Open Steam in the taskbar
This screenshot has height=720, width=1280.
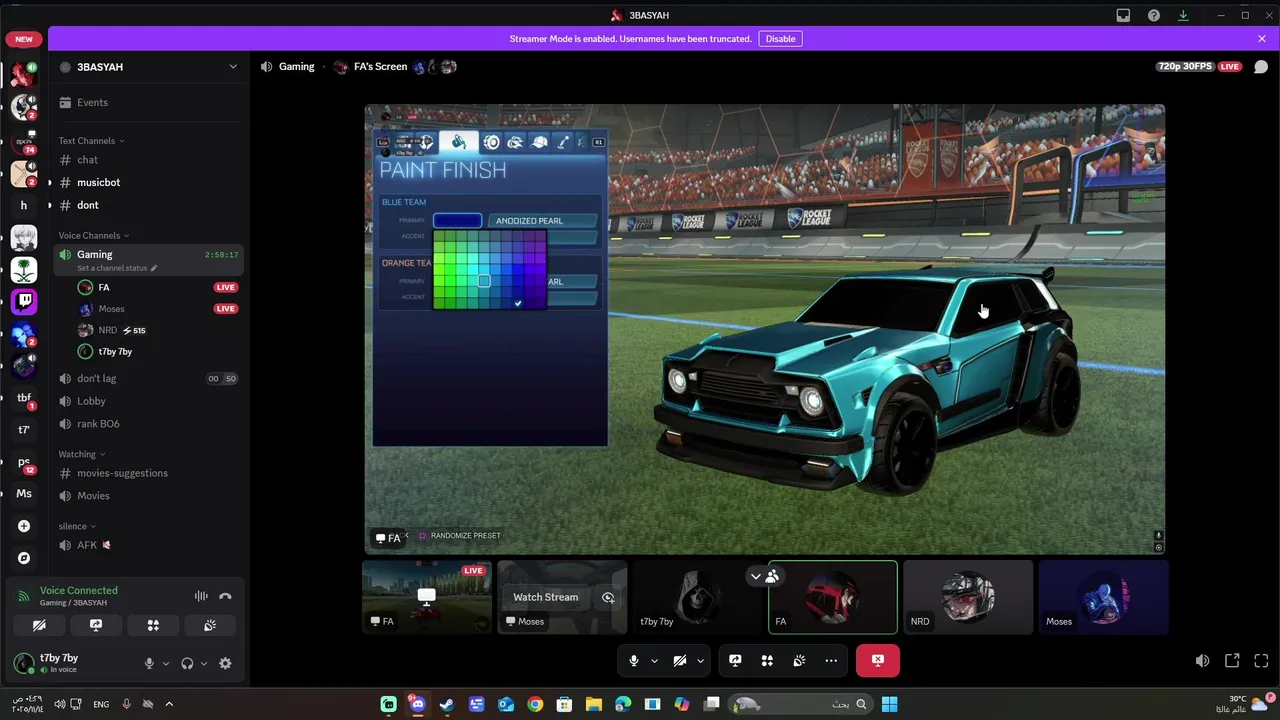pyautogui.click(x=447, y=704)
